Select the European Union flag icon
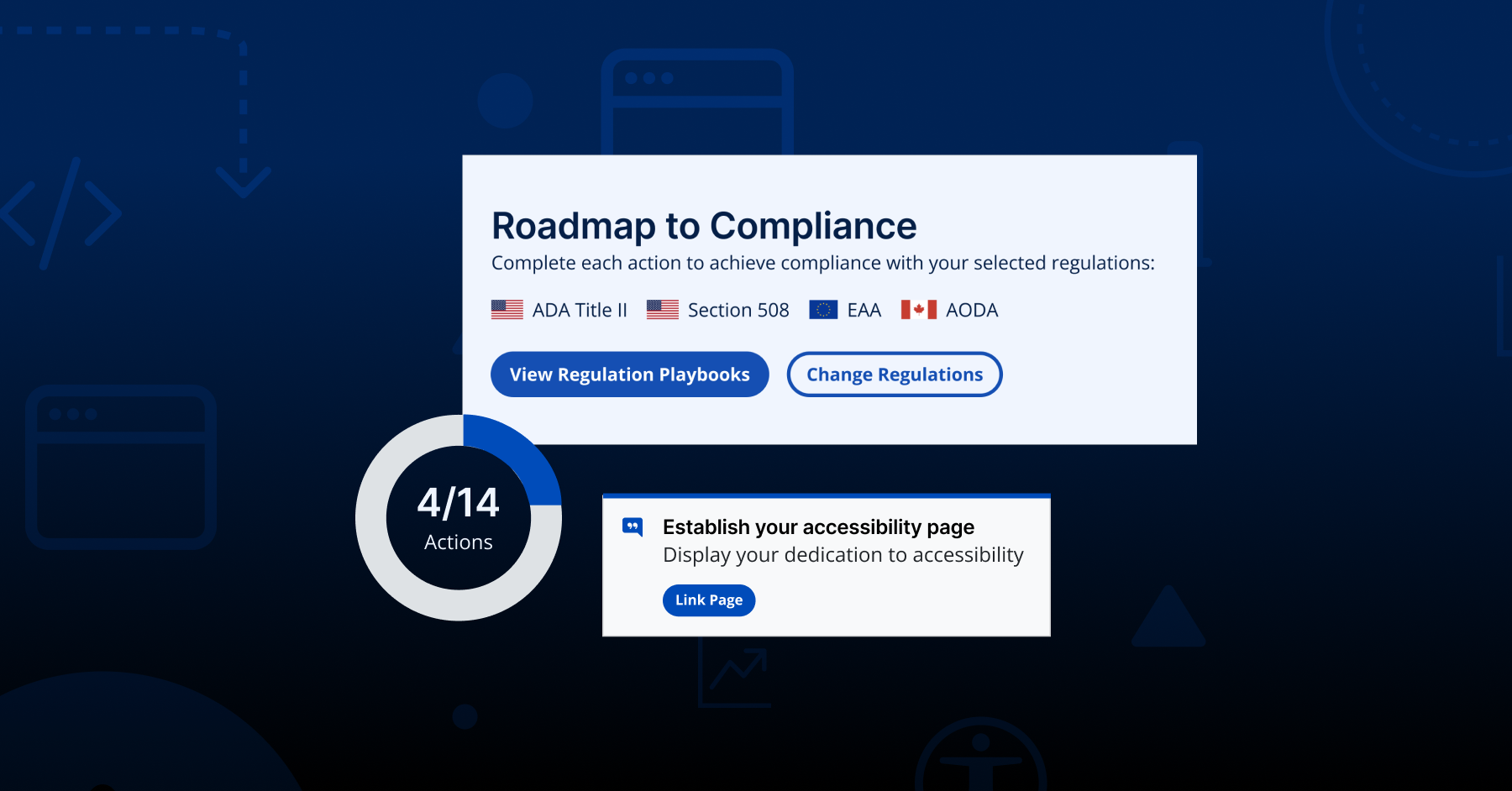The height and width of the screenshot is (791, 1512). (822, 310)
